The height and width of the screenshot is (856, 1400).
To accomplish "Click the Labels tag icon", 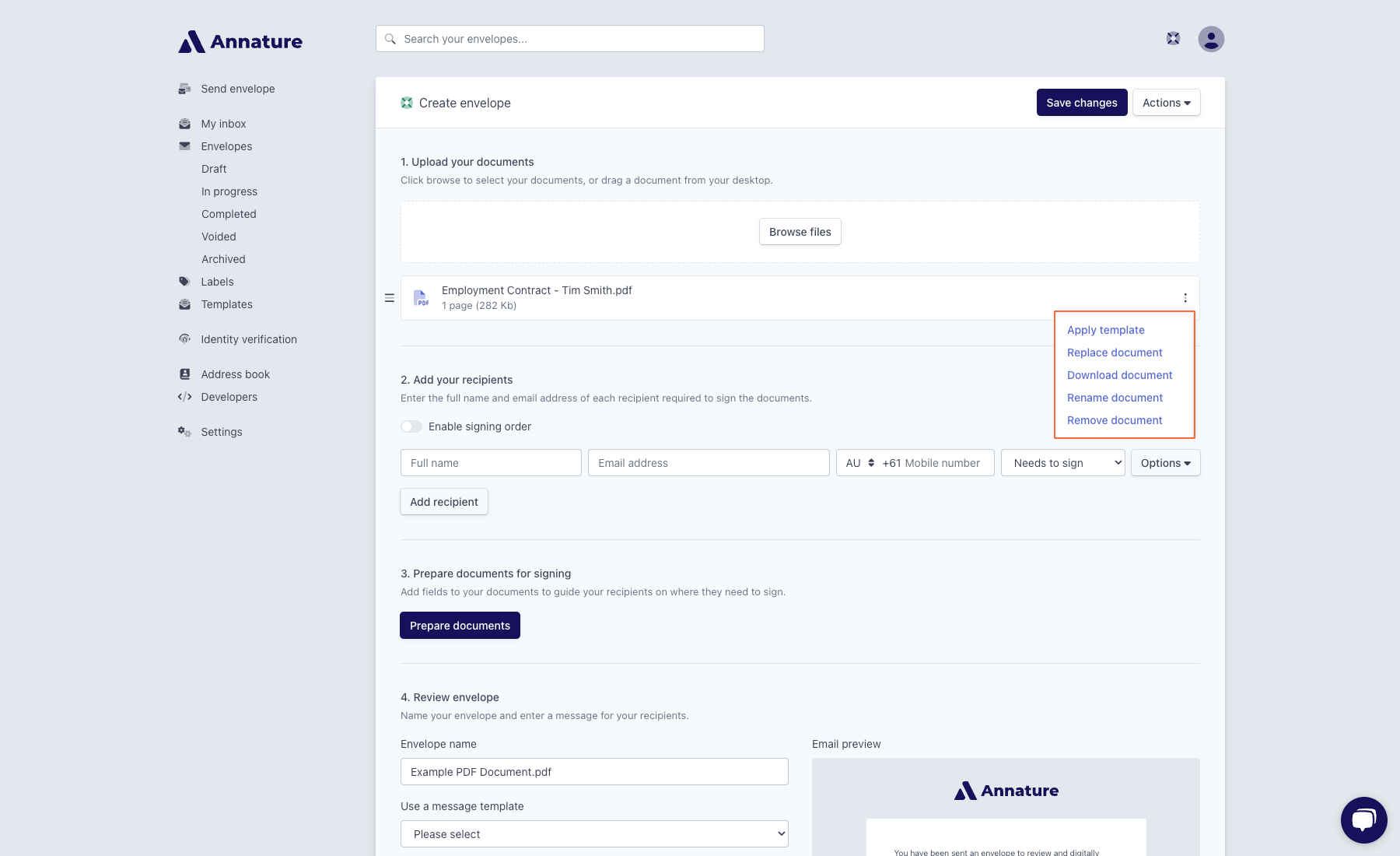I will 184,282.
